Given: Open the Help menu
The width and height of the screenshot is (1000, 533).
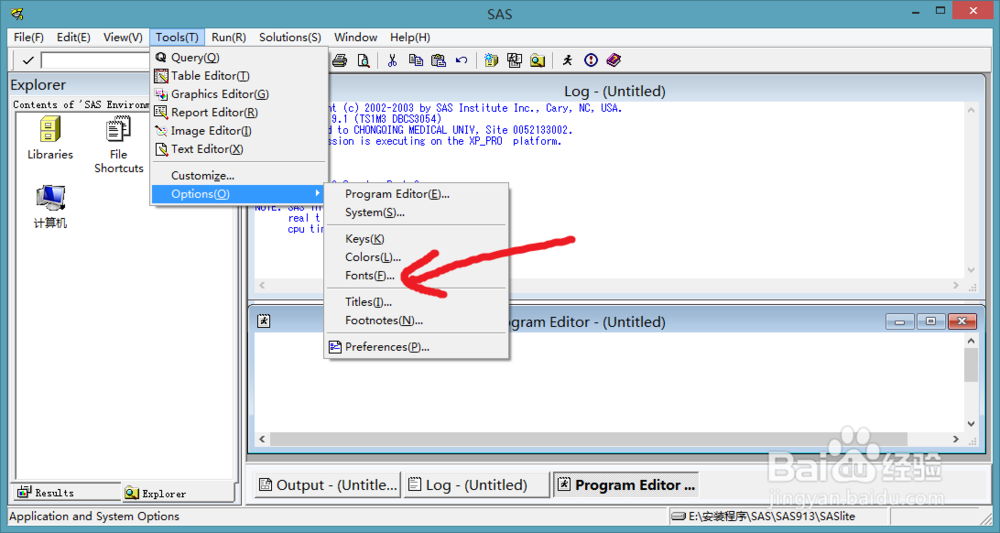Looking at the screenshot, I should (x=410, y=37).
